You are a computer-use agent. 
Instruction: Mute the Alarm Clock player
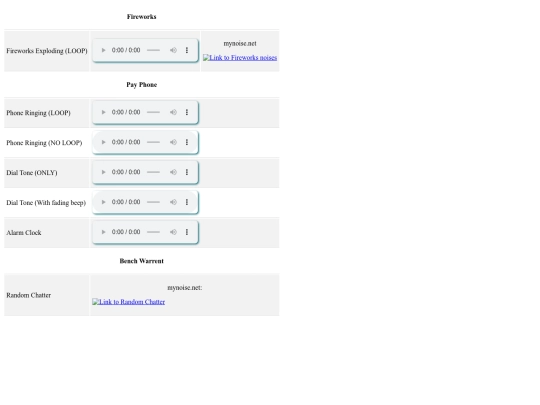[x=173, y=232]
